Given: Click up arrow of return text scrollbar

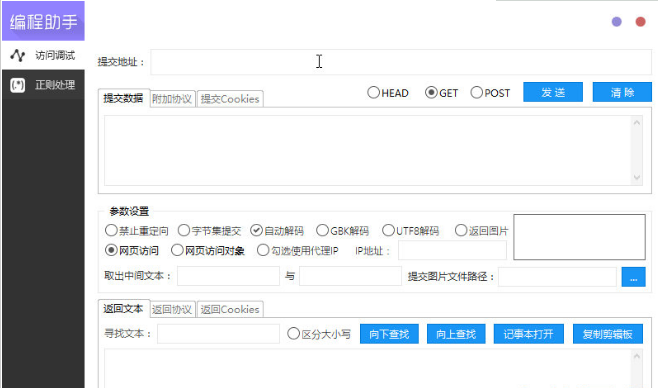Looking at the screenshot, I should pyautogui.click(x=637, y=357).
